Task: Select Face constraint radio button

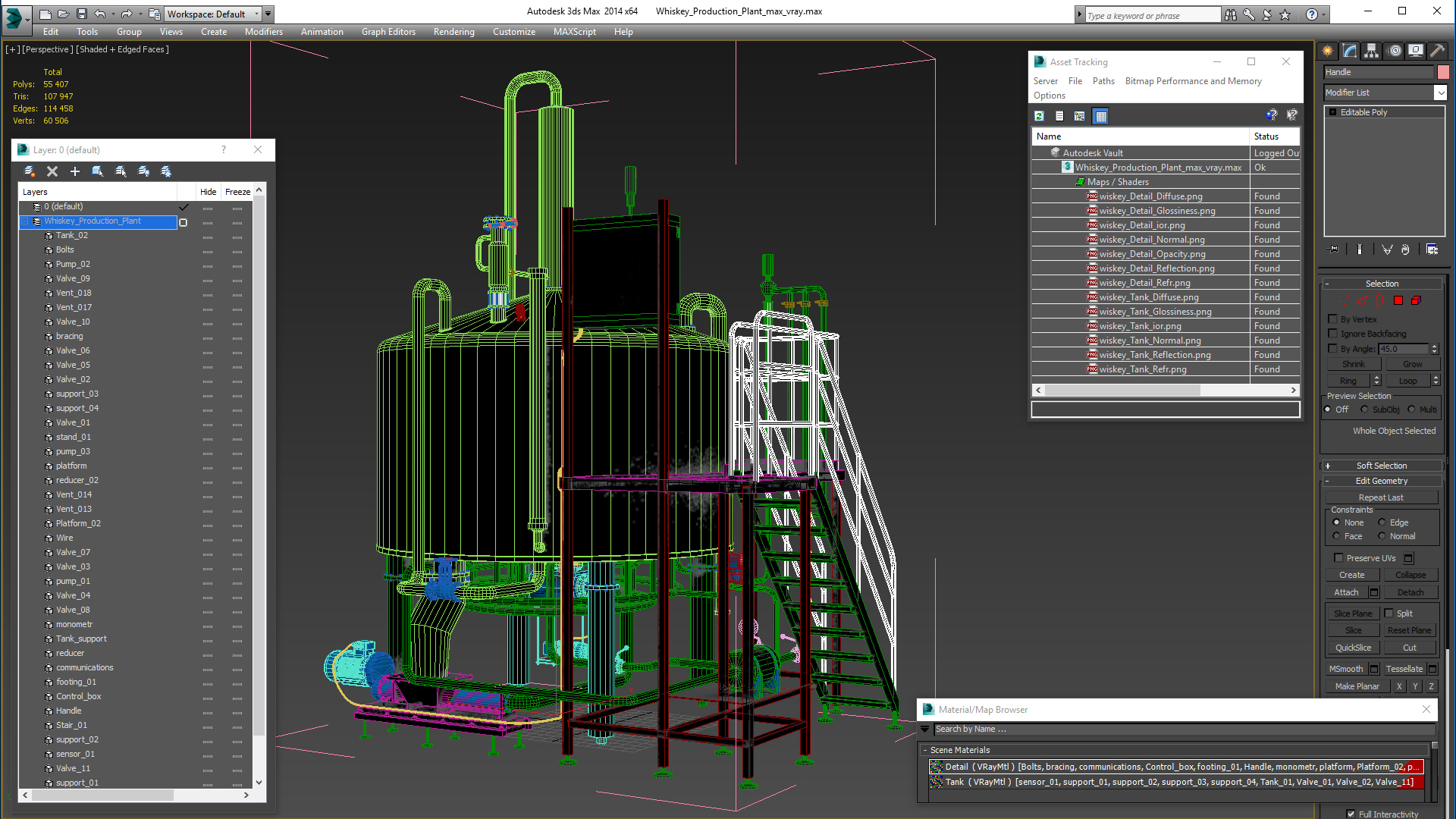Action: [1336, 536]
